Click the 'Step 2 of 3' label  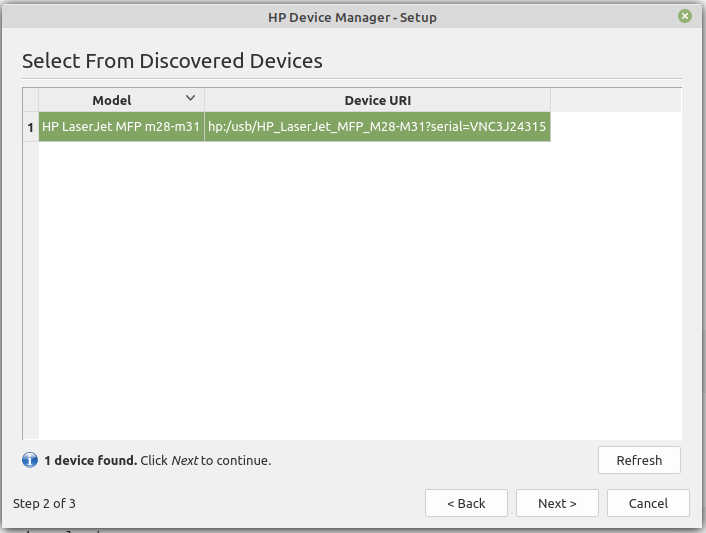click(44, 503)
